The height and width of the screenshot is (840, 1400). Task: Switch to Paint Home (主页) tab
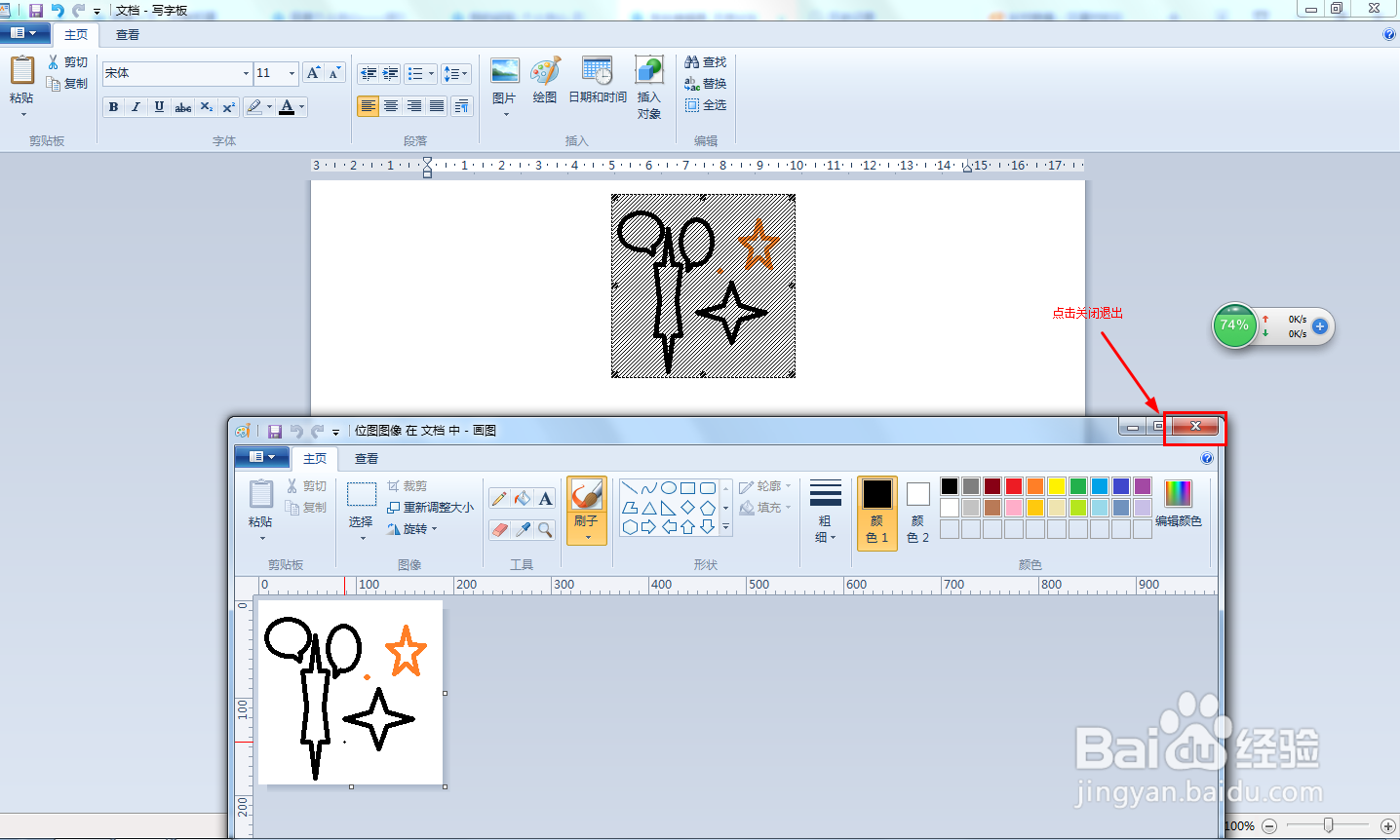point(315,458)
